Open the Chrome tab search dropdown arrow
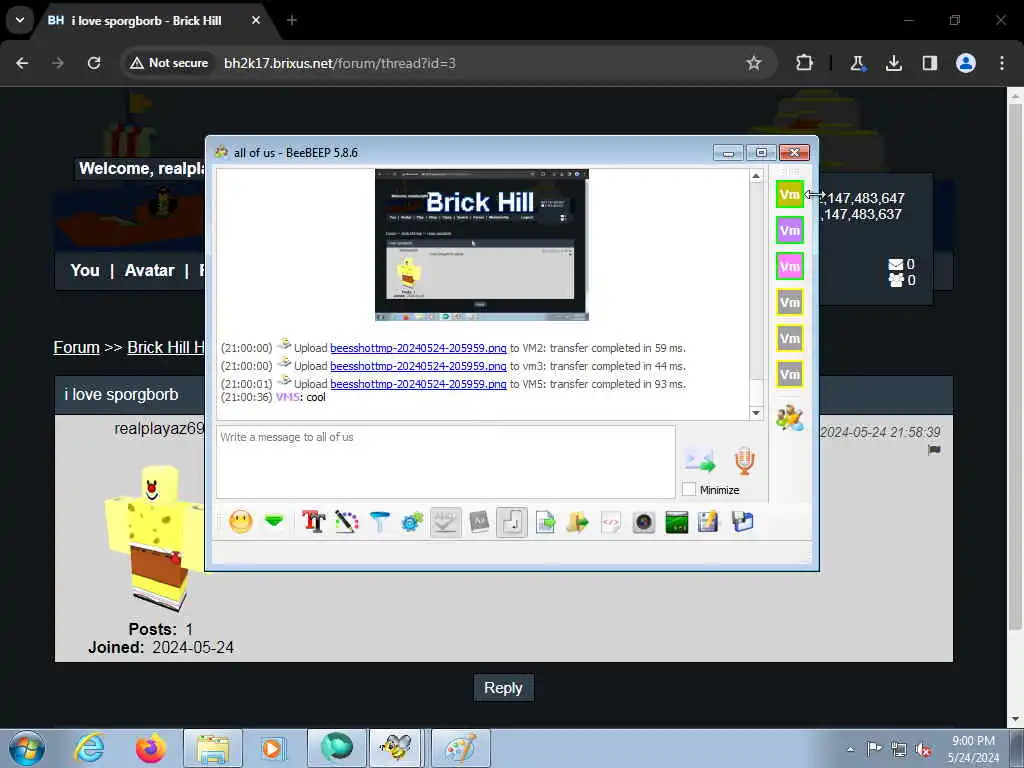This screenshot has height=768, width=1024. [x=20, y=20]
